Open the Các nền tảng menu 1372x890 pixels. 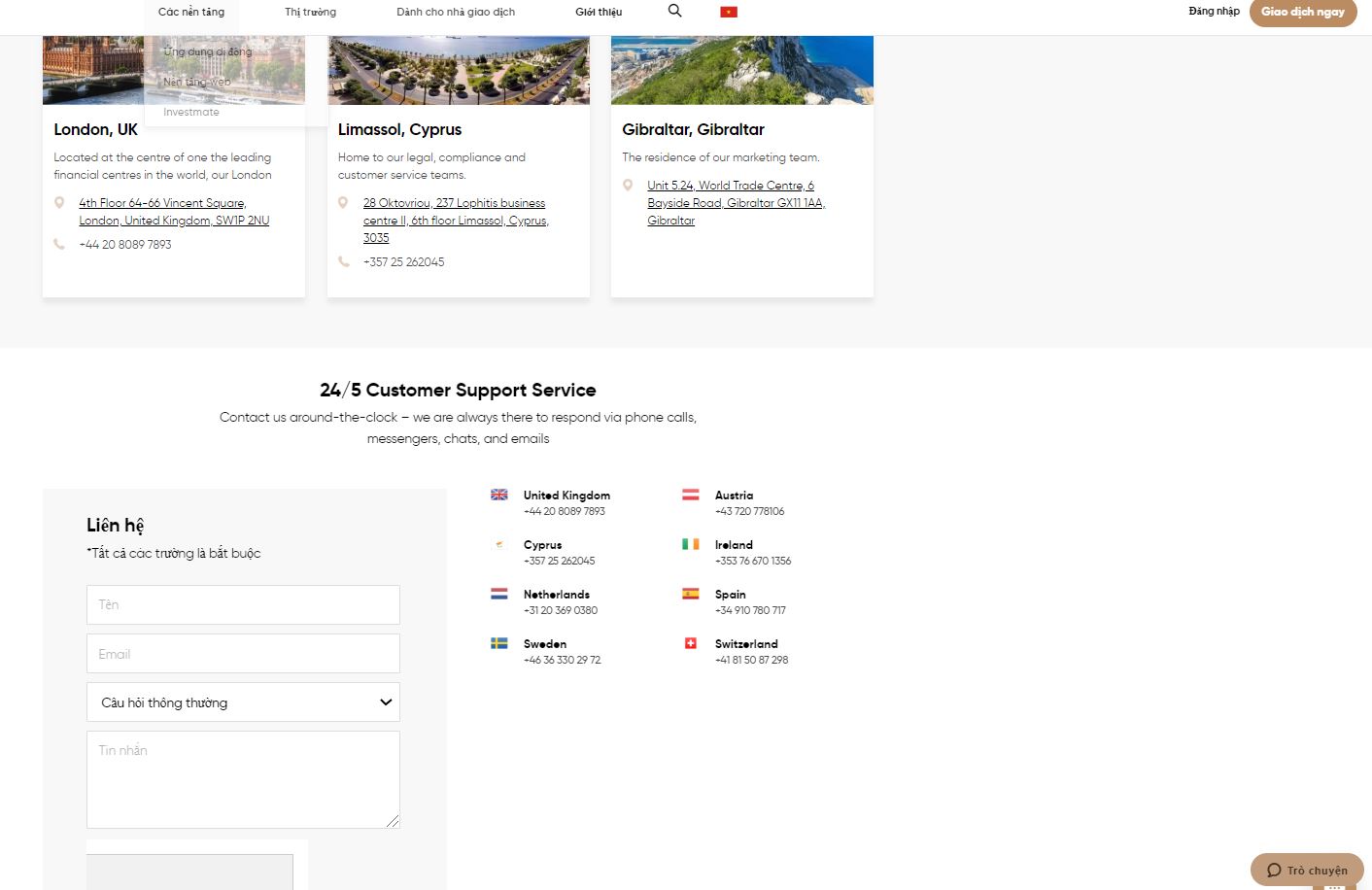pyautogui.click(x=191, y=12)
